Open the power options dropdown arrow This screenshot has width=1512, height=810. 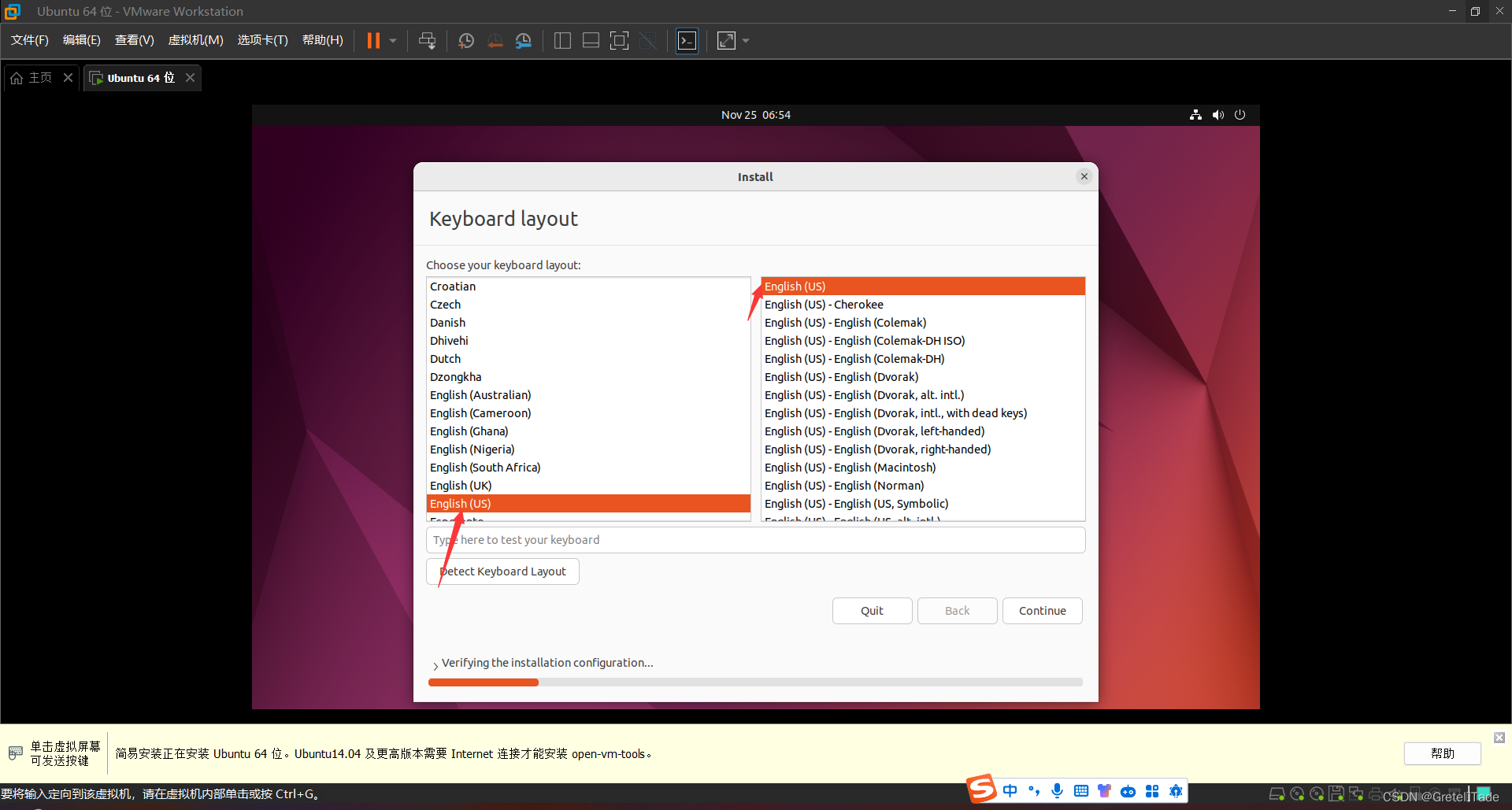pos(393,41)
